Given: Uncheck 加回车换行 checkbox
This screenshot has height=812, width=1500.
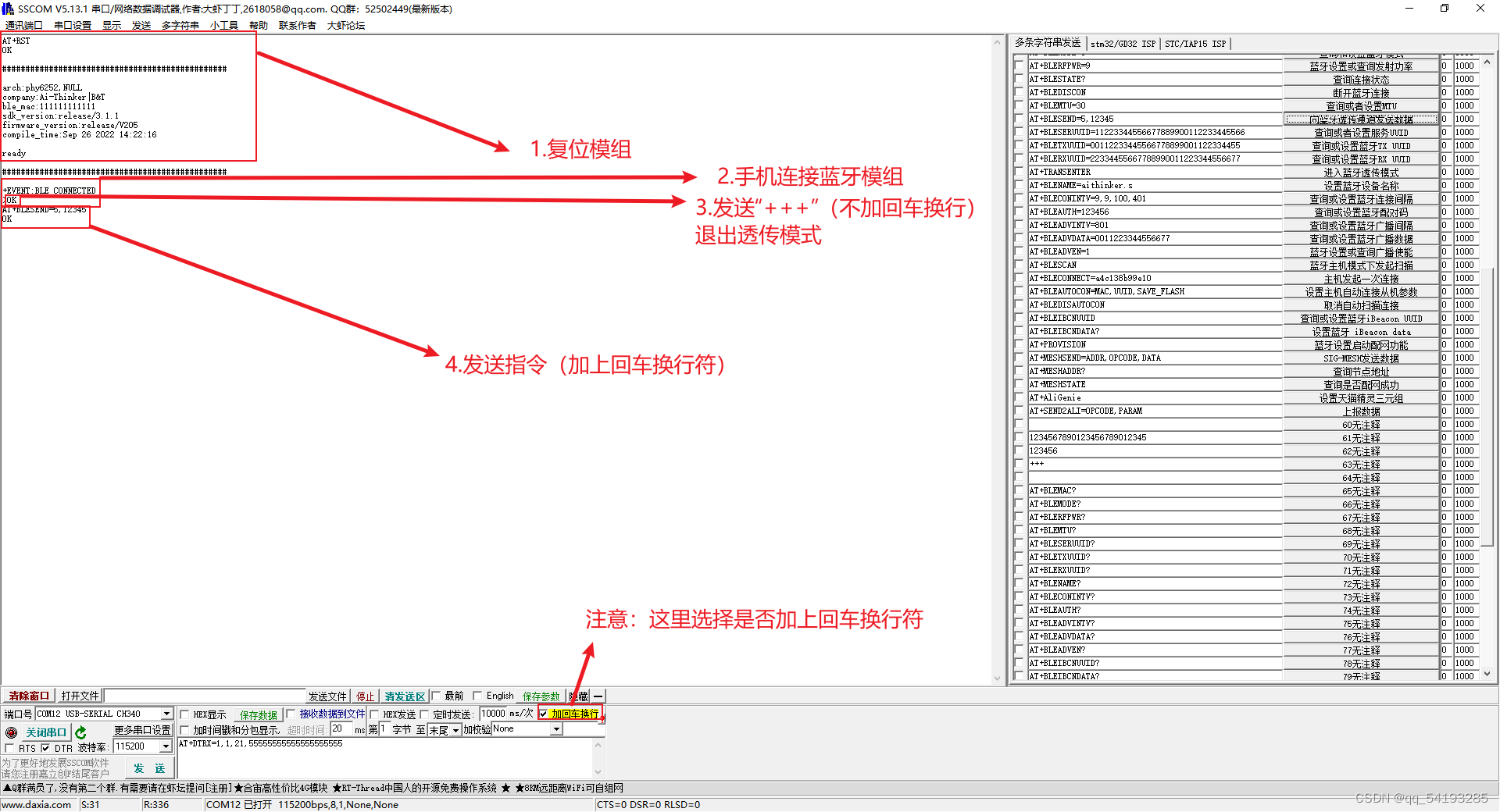Looking at the screenshot, I should point(544,714).
